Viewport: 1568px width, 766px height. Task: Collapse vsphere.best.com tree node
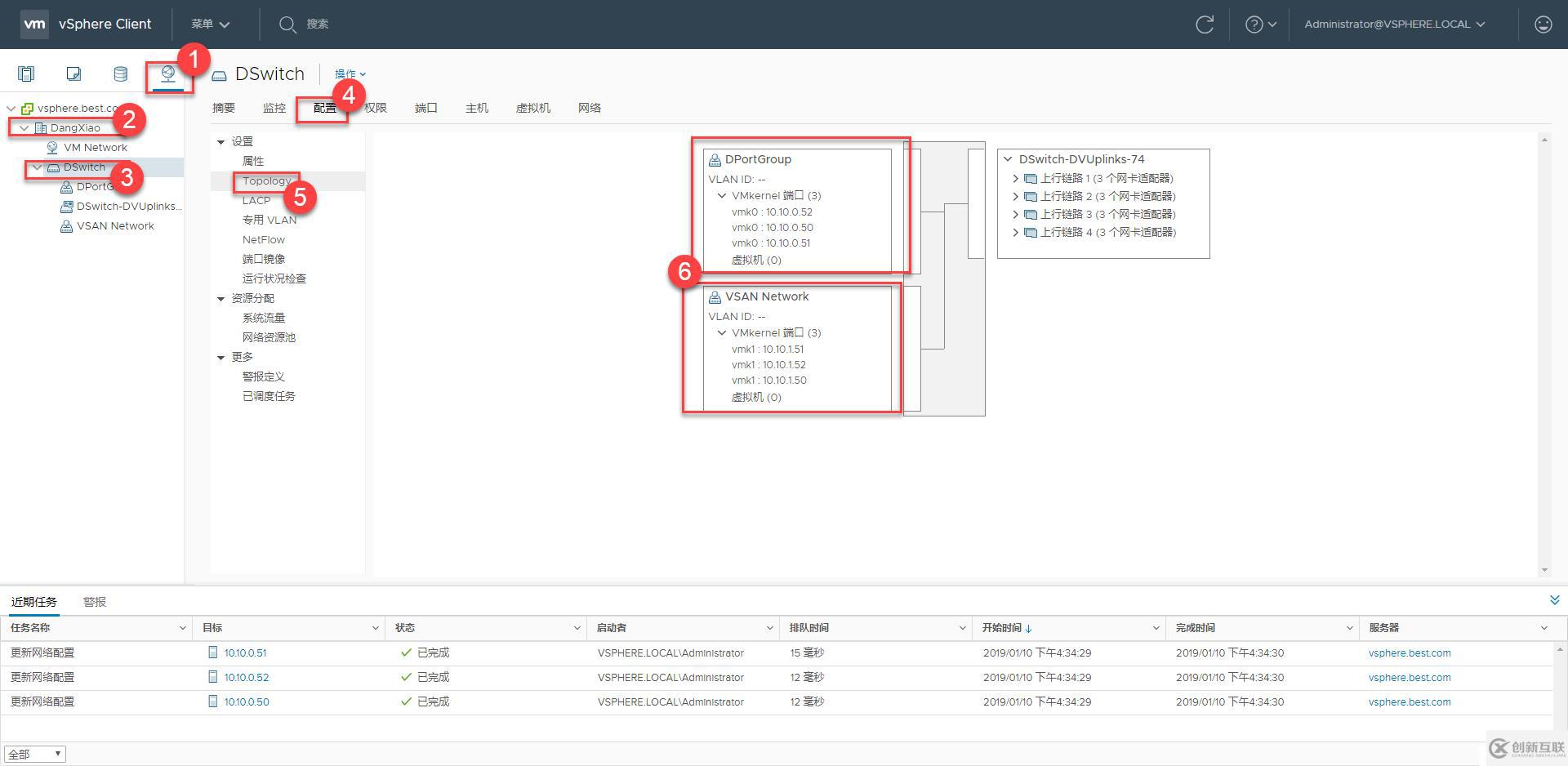pos(11,108)
